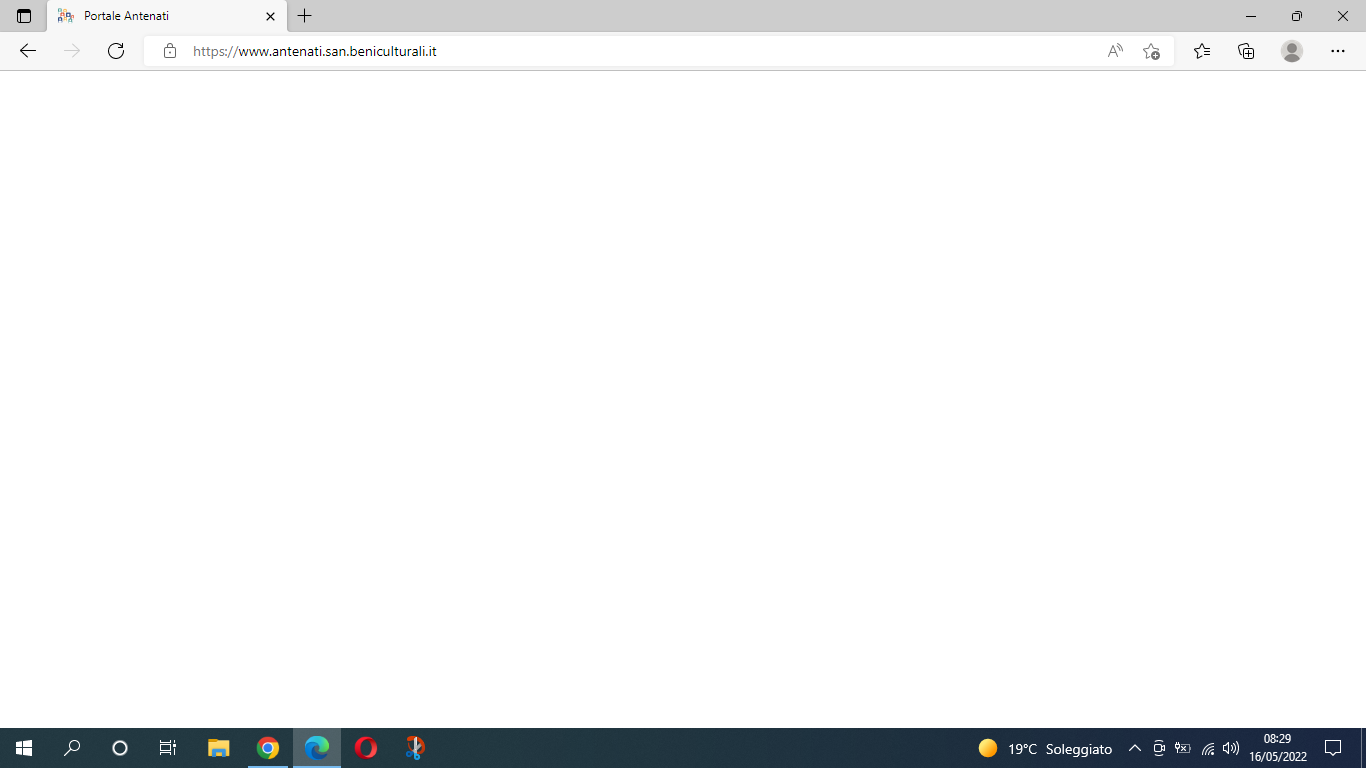Launch Opera from the taskbar
Screen dimensions: 1366x768
(x=366, y=748)
